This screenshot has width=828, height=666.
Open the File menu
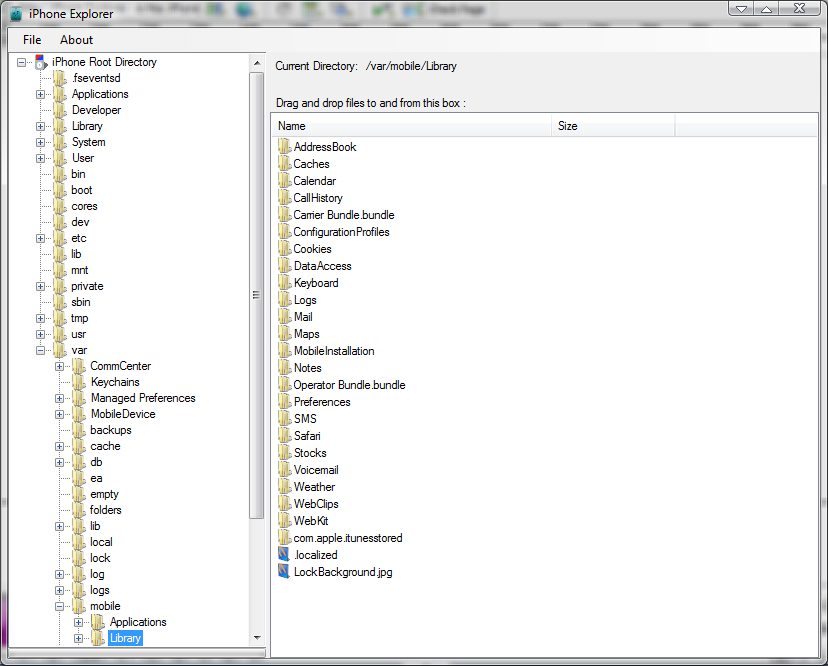[x=32, y=40]
